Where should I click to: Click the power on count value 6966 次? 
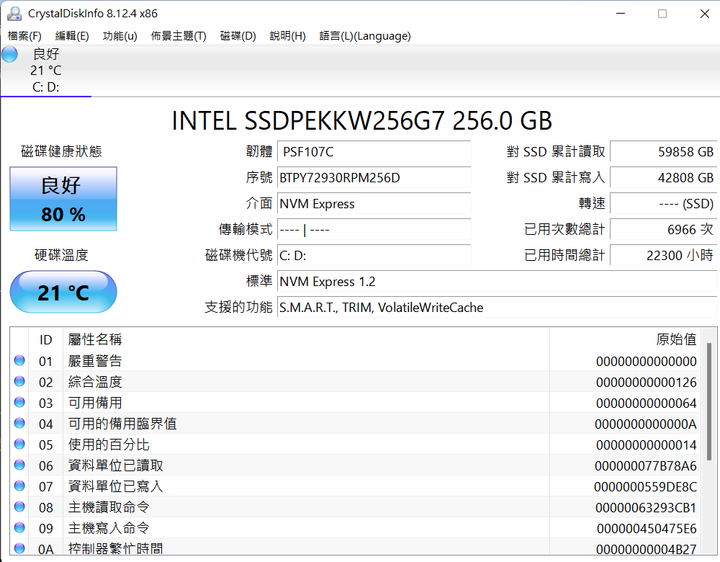[x=664, y=230]
